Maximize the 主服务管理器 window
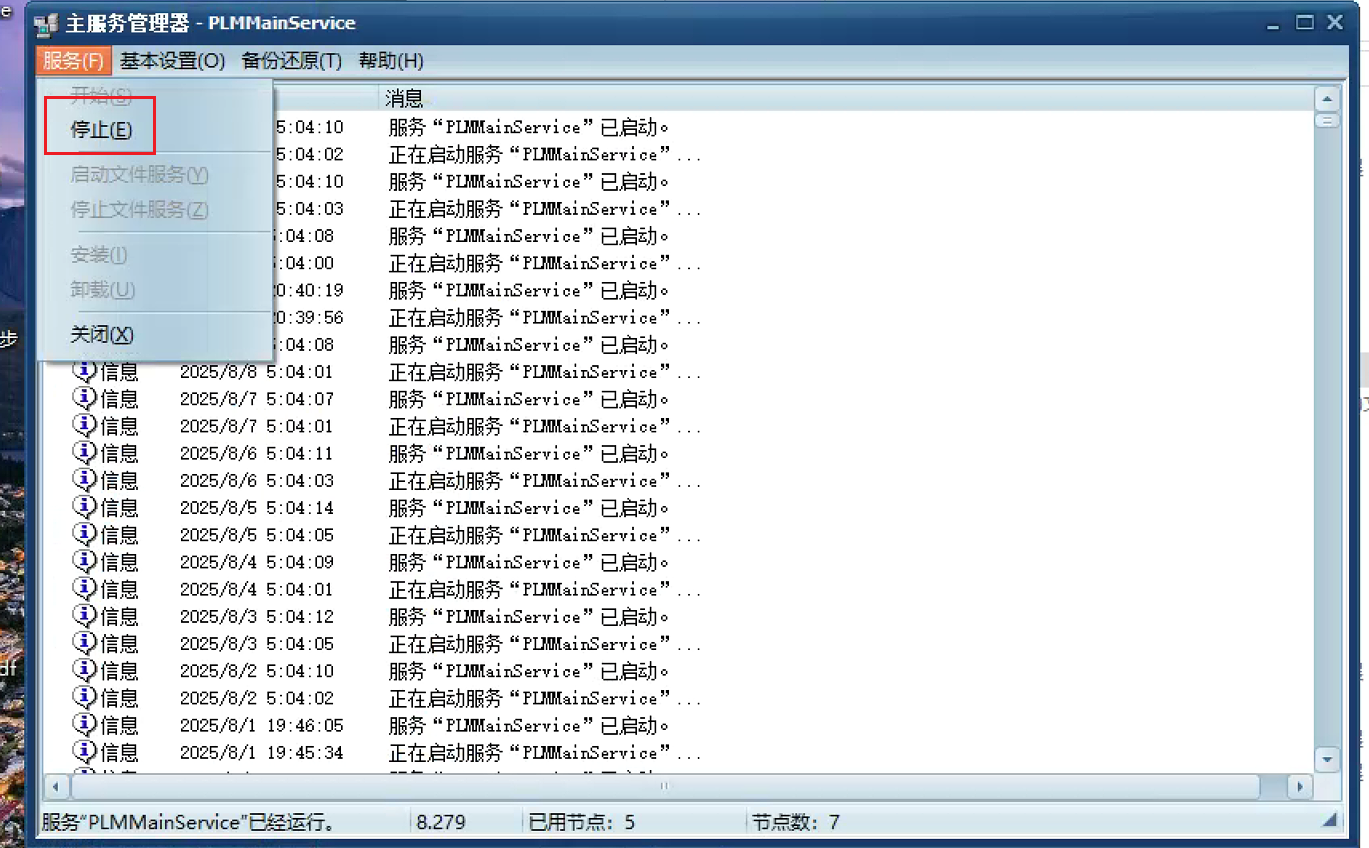The height and width of the screenshot is (848, 1369). [1305, 22]
